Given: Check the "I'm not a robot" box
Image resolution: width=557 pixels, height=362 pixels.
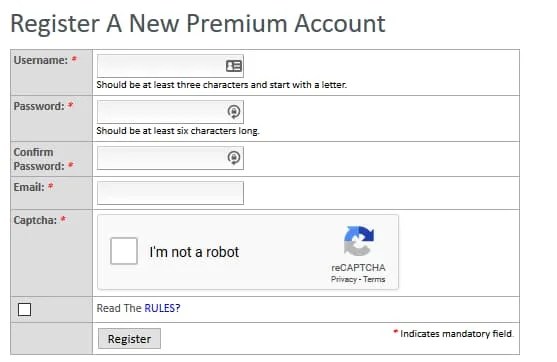Looking at the screenshot, I should pos(124,251).
